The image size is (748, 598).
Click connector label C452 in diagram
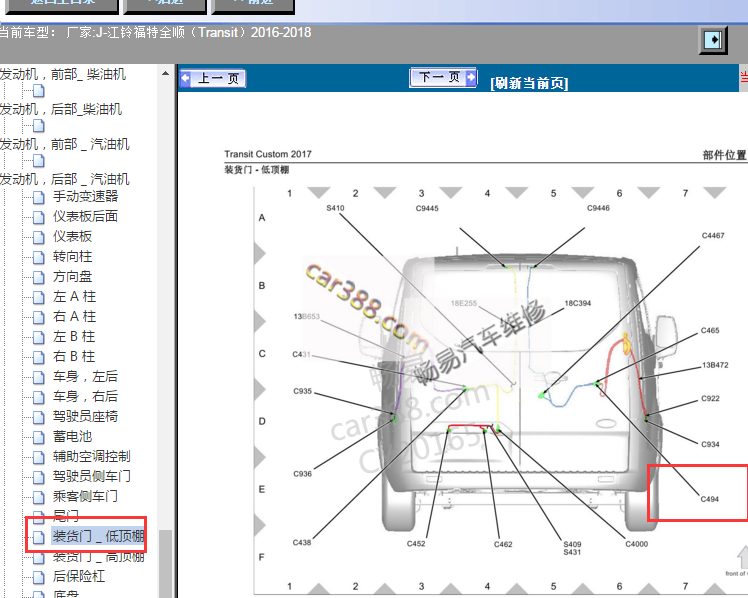416,544
